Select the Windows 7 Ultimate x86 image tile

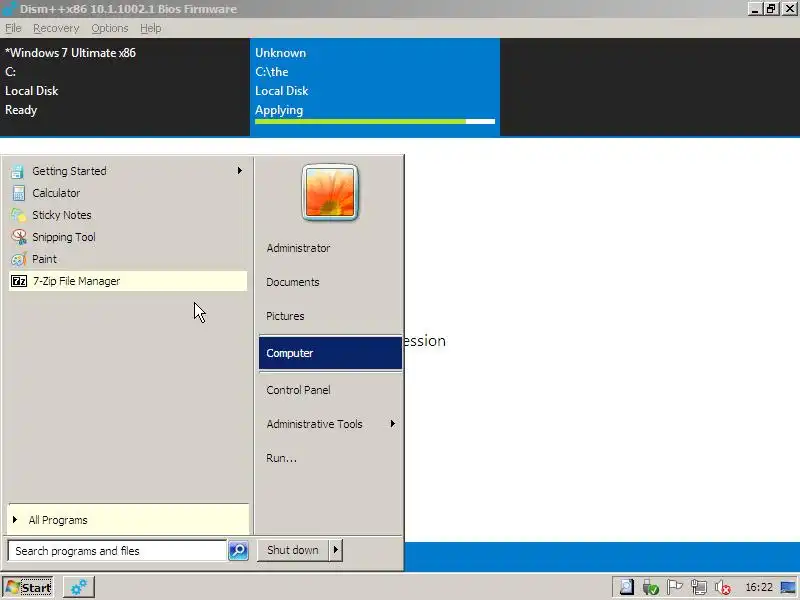coord(125,87)
